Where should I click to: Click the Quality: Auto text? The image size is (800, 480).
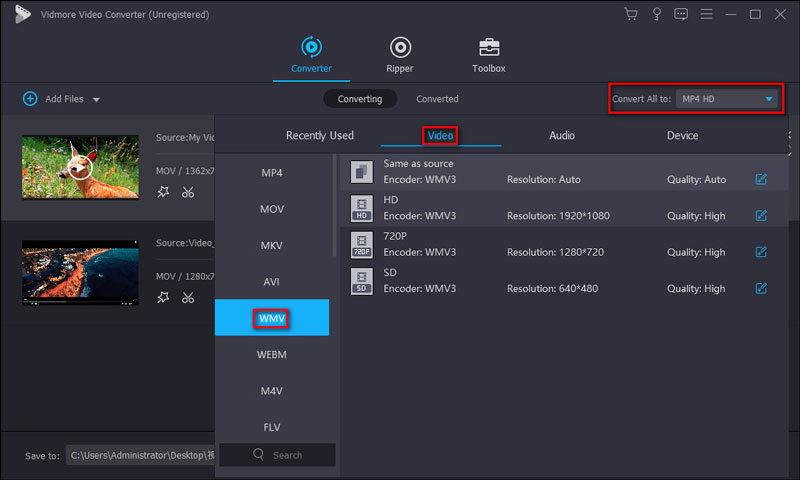(696, 180)
